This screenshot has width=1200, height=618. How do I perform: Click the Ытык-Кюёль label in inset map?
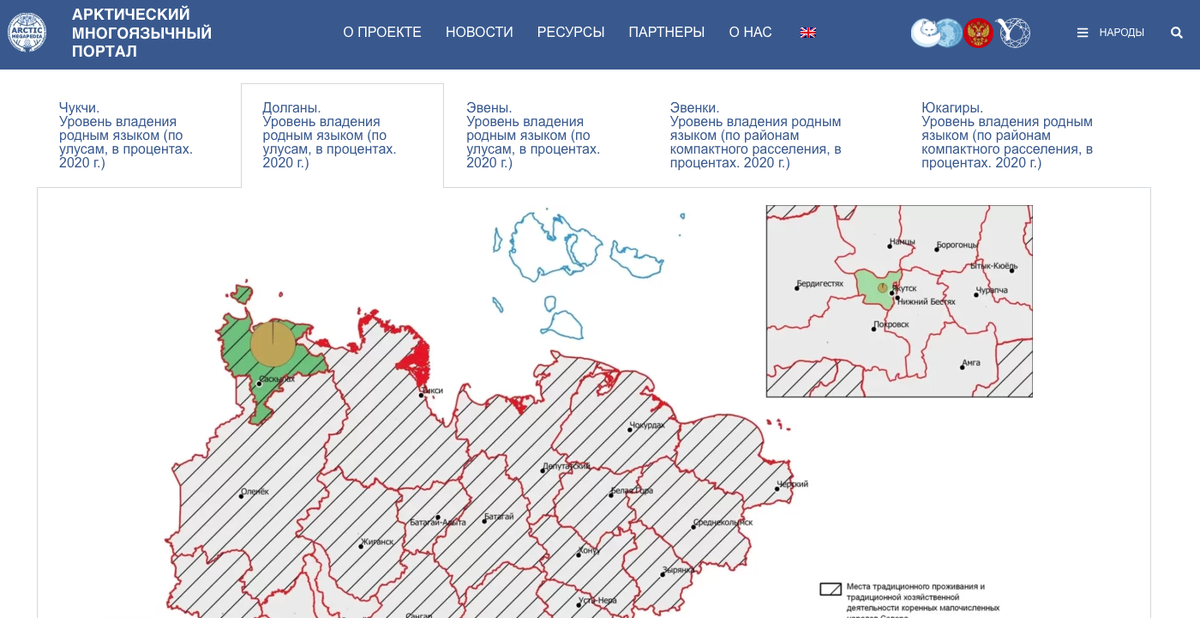(994, 266)
